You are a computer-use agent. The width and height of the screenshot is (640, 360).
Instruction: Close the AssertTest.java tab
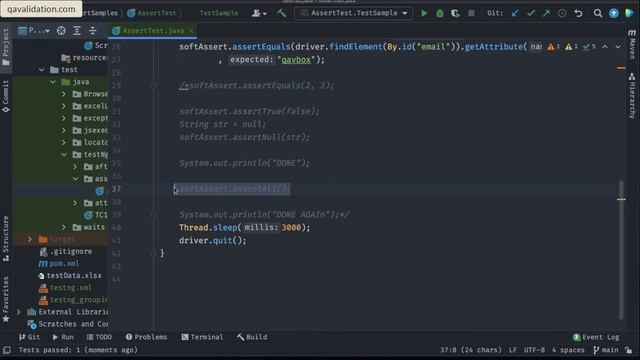[x=191, y=31]
